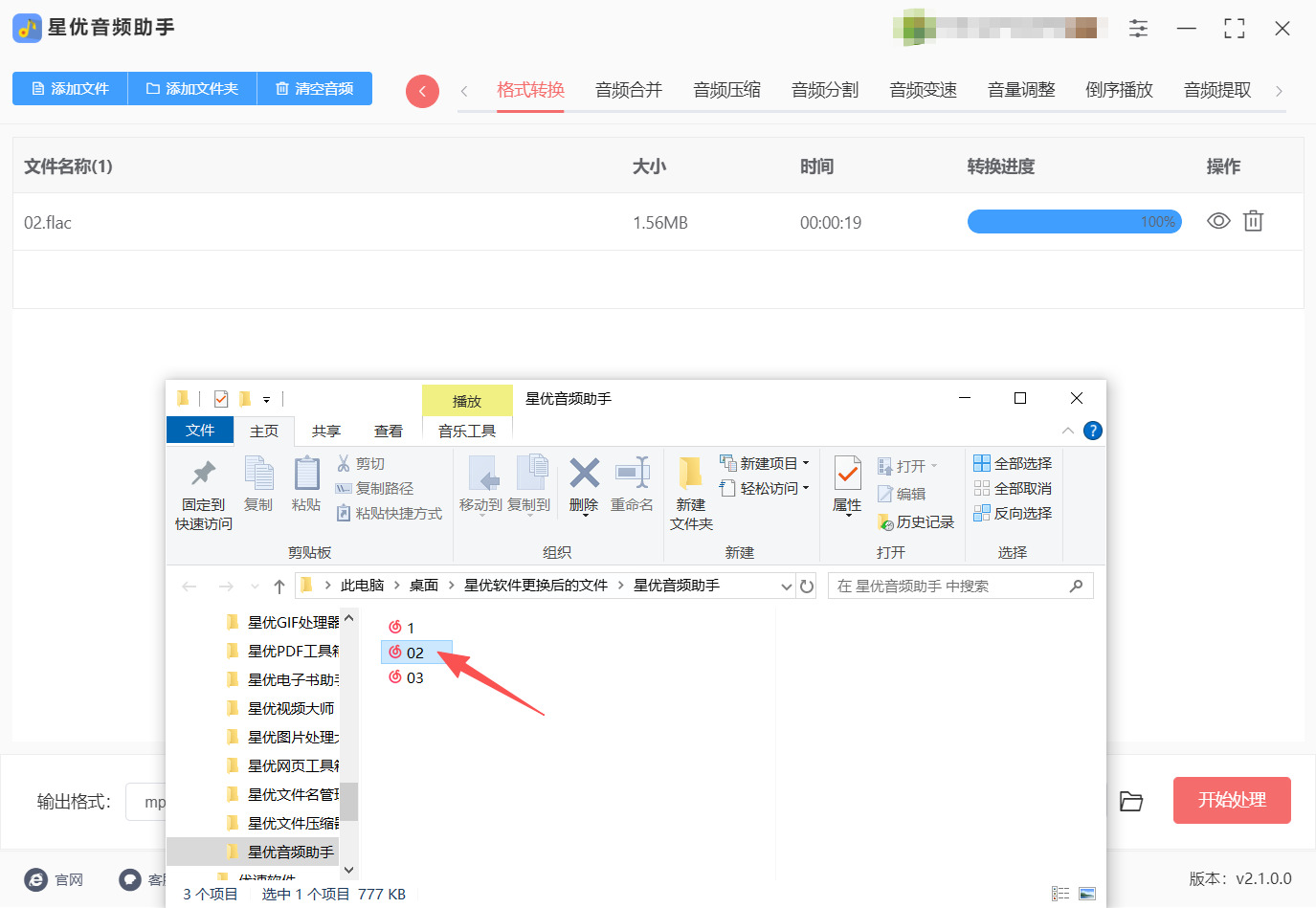Show previous function tabs with left chevron

coord(464,91)
